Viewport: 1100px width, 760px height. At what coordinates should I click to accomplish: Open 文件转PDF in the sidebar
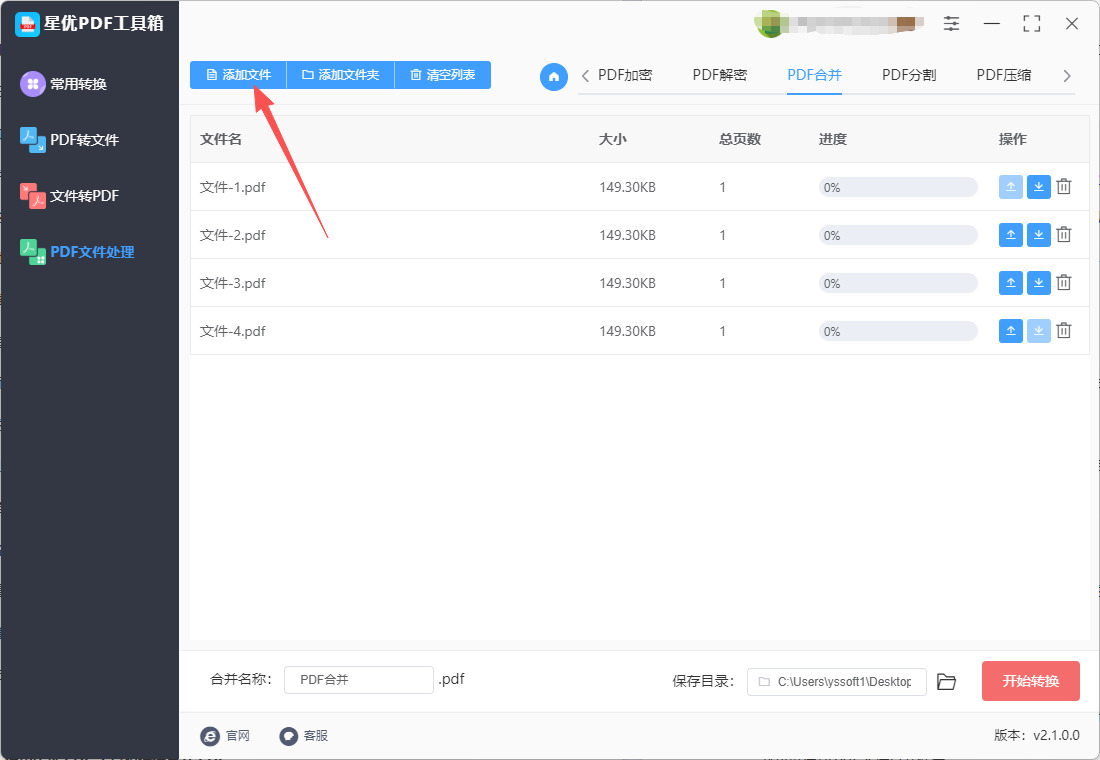pyautogui.click(x=84, y=196)
